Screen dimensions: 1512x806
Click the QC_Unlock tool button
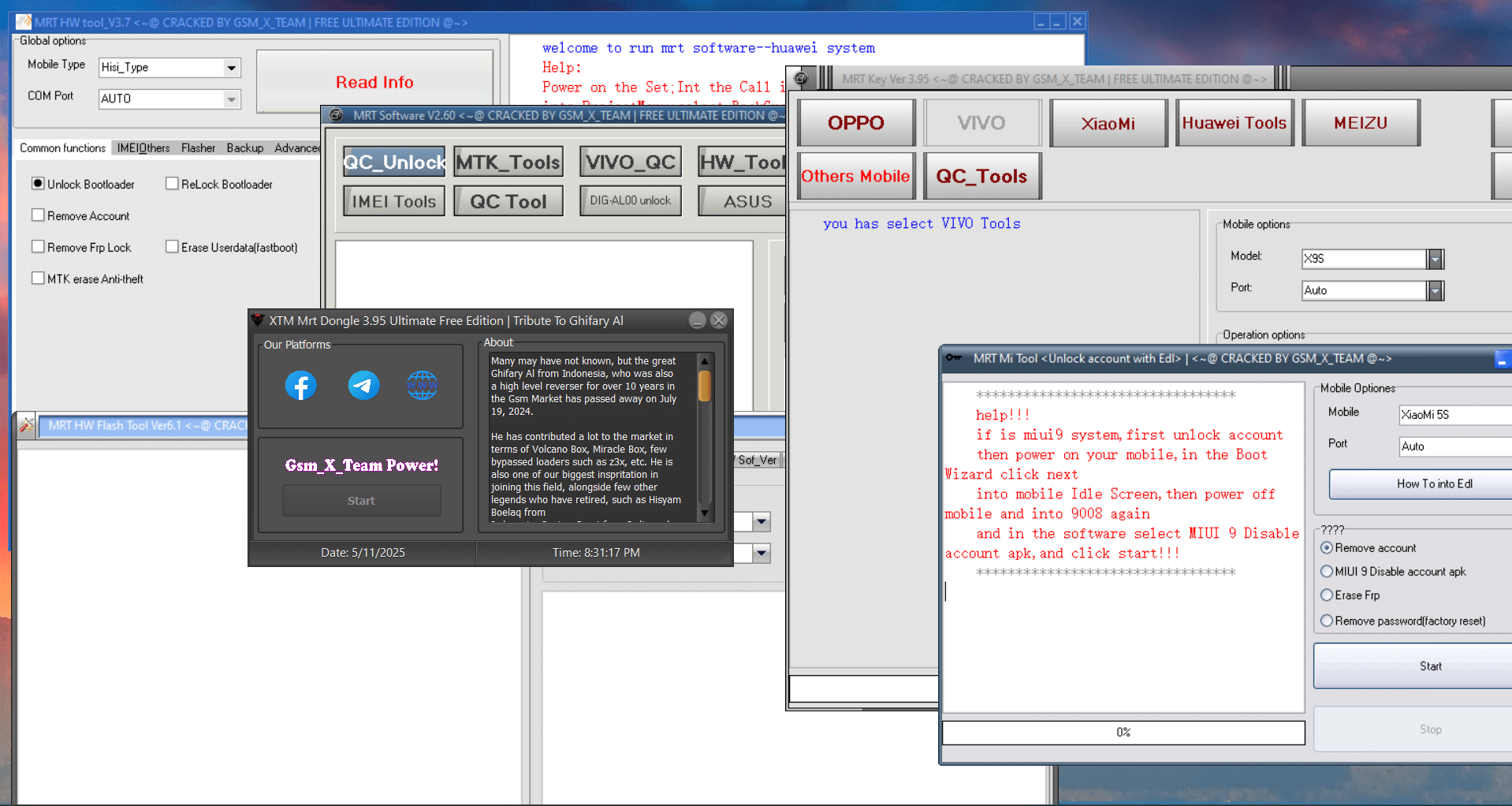coord(394,162)
